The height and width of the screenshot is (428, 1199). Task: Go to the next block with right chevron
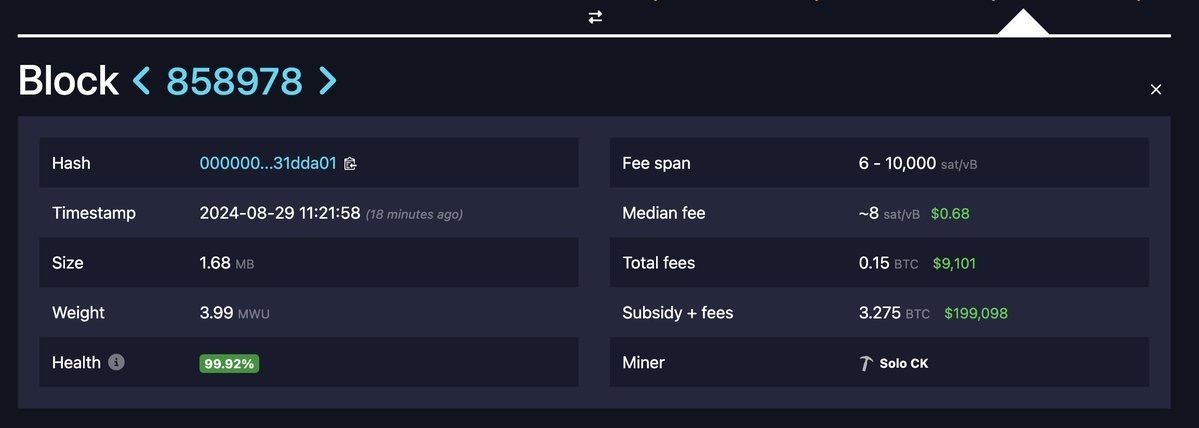click(x=327, y=81)
